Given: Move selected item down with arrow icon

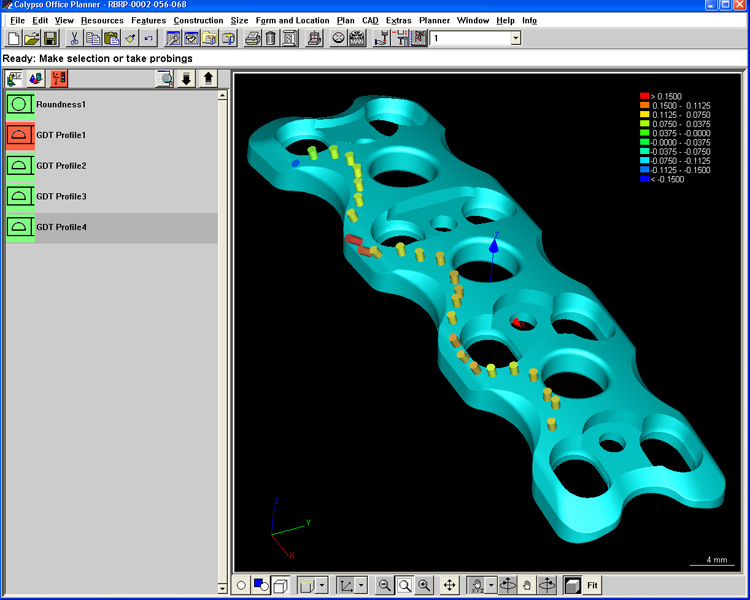Looking at the screenshot, I should pyautogui.click(x=187, y=78).
